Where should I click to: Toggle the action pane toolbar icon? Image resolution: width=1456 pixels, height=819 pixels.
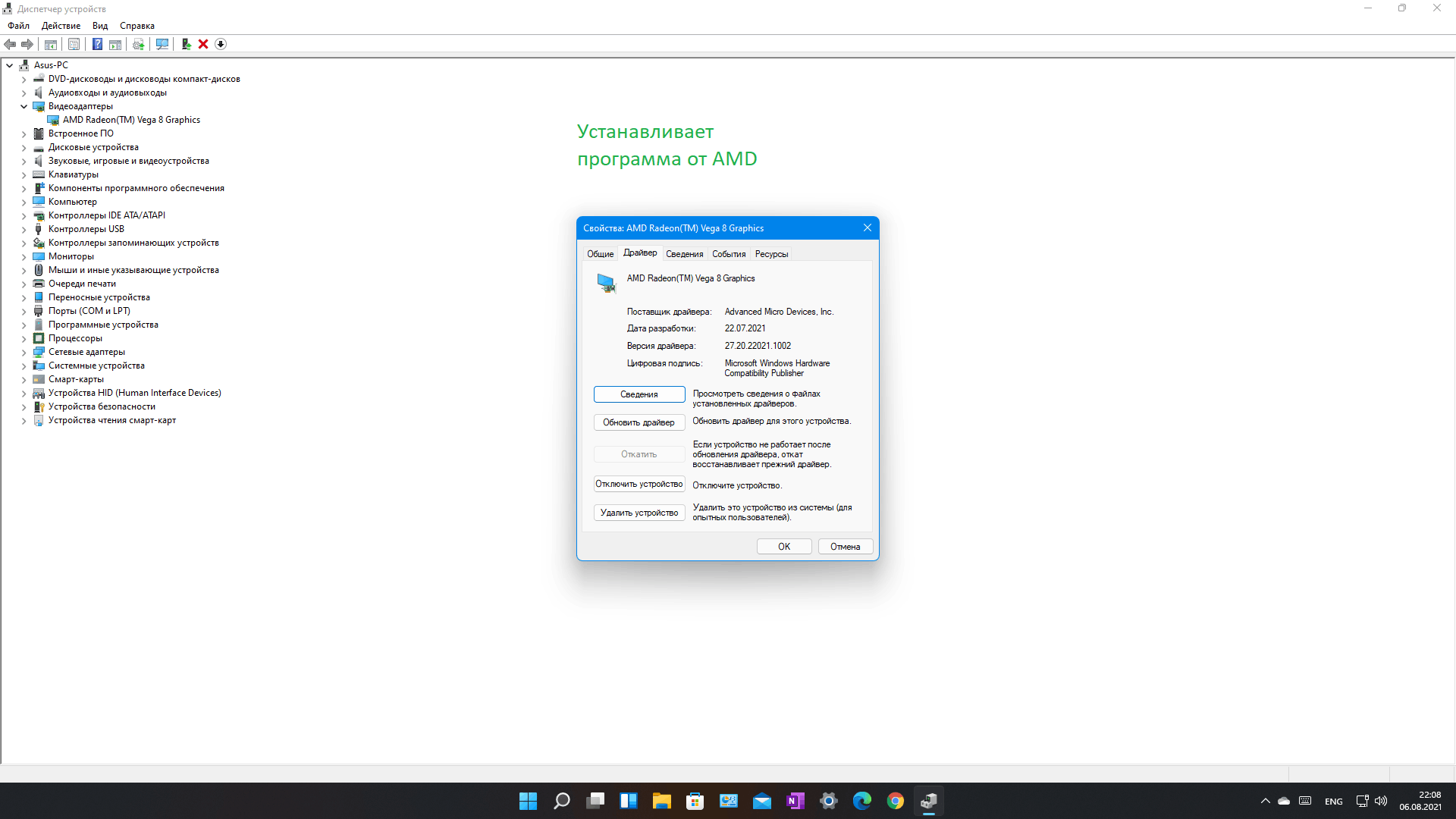115,44
